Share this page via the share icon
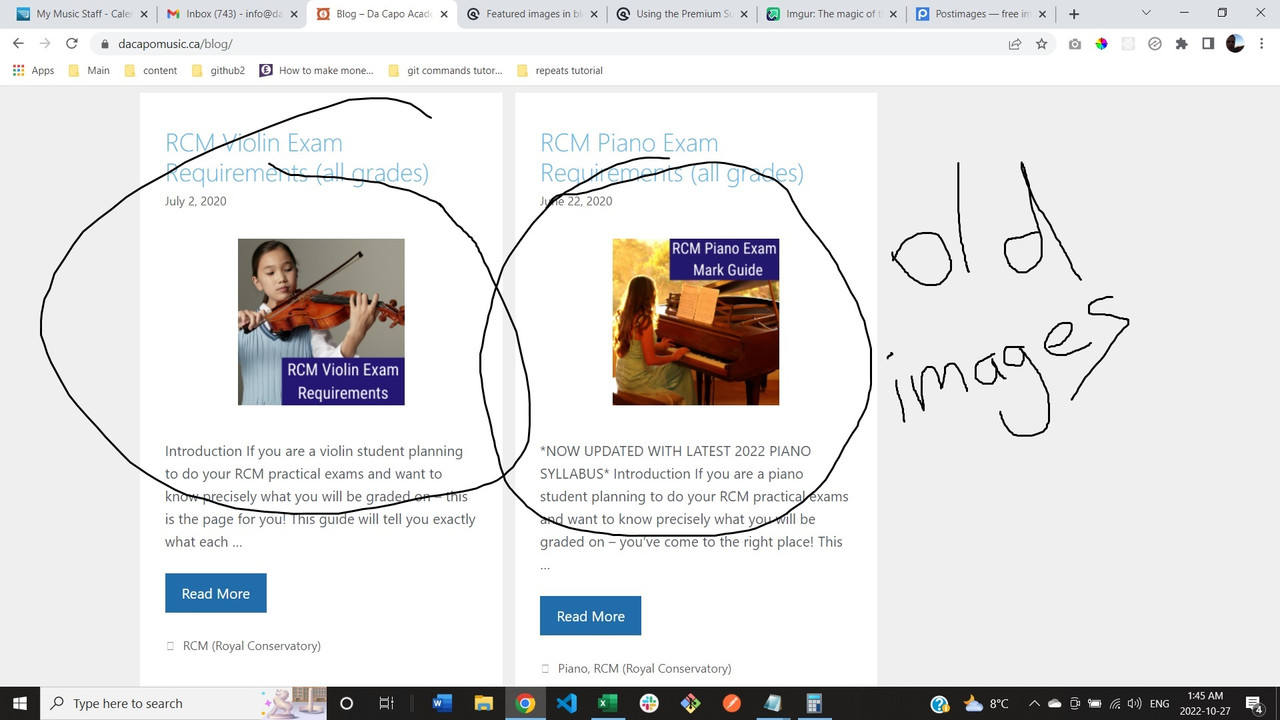This screenshot has width=1280, height=720. pyautogui.click(x=1014, y=43)
